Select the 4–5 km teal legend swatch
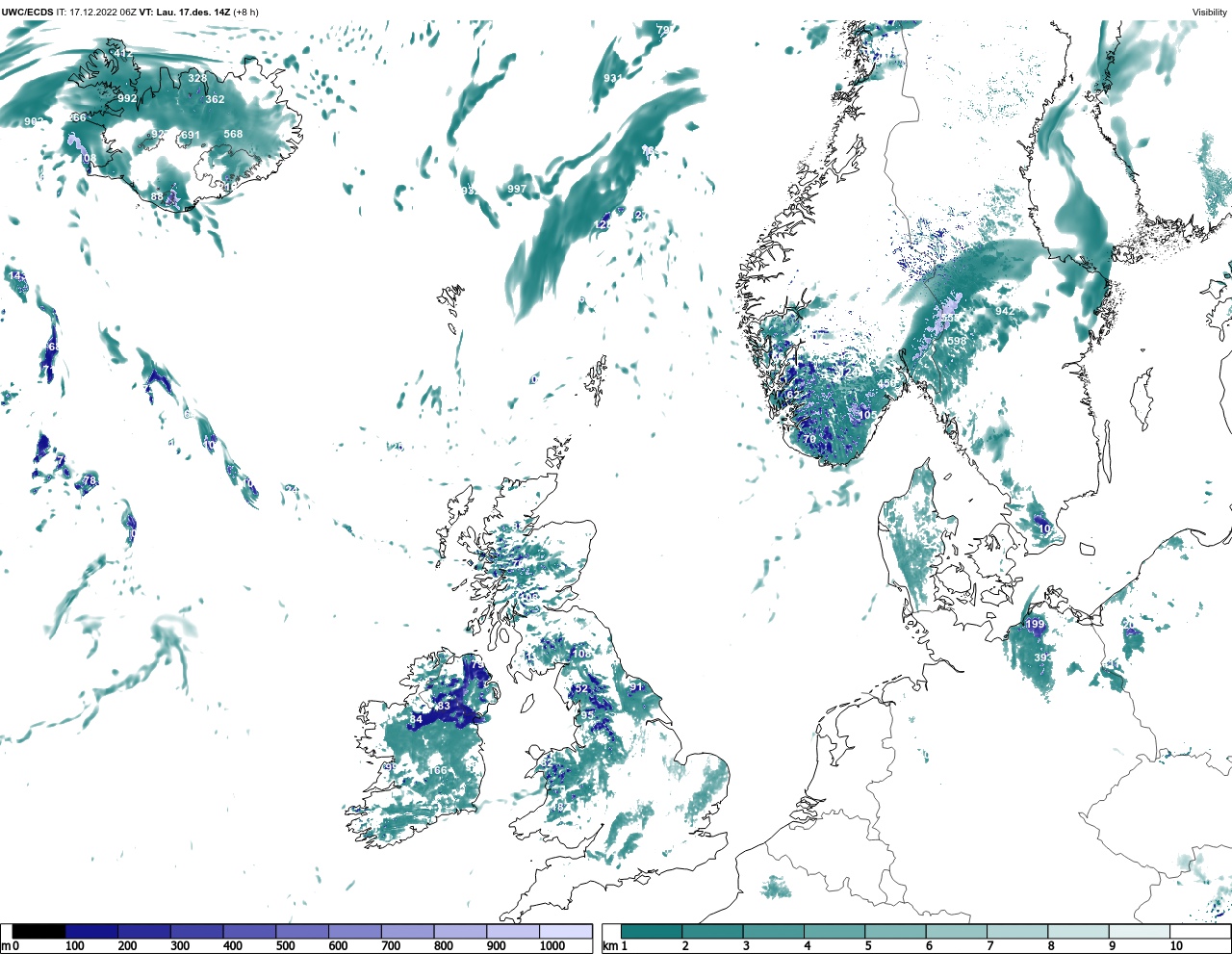Image resolution: width=1232 pixels, height=954 pixels. click(x=834, y=932)
